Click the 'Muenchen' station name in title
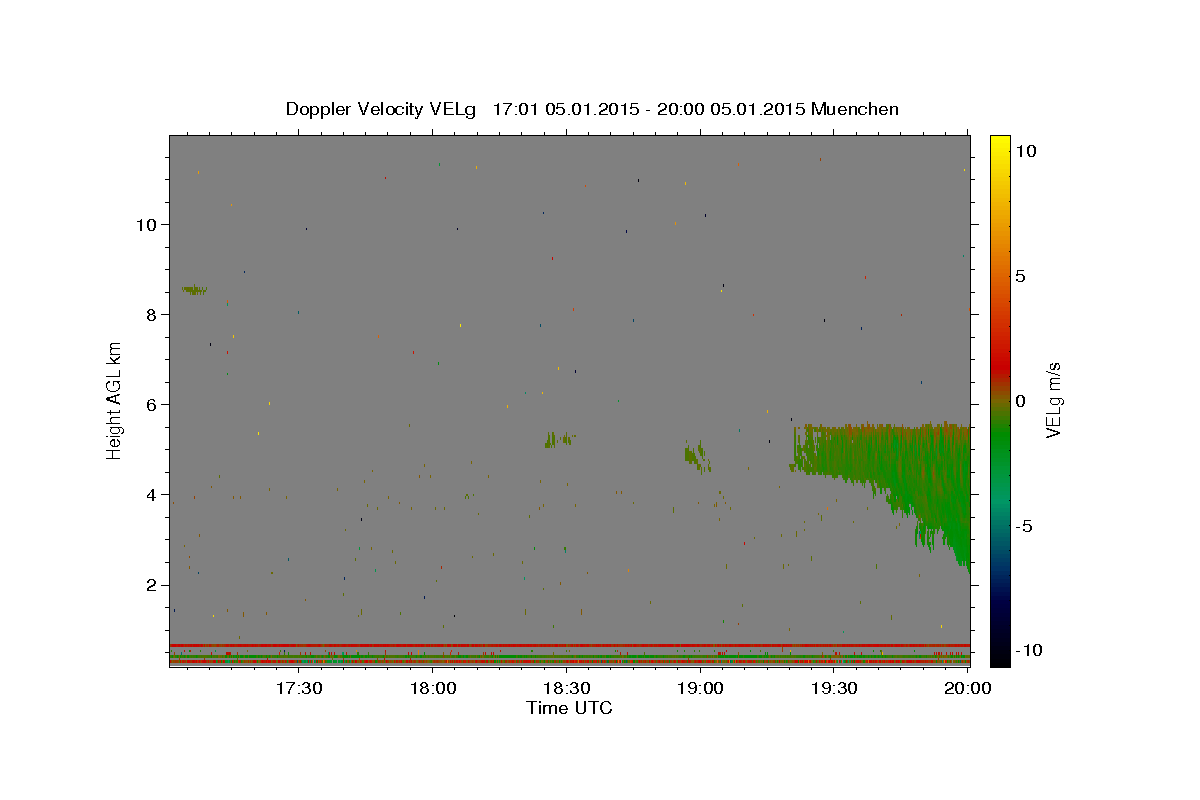1200x800 pixels. 855,109
